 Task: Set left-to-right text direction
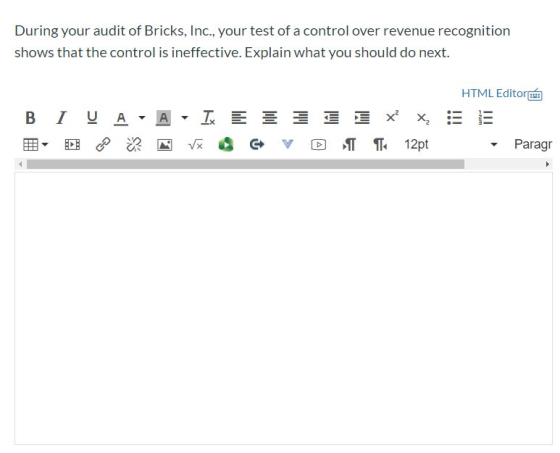point(349,145)
